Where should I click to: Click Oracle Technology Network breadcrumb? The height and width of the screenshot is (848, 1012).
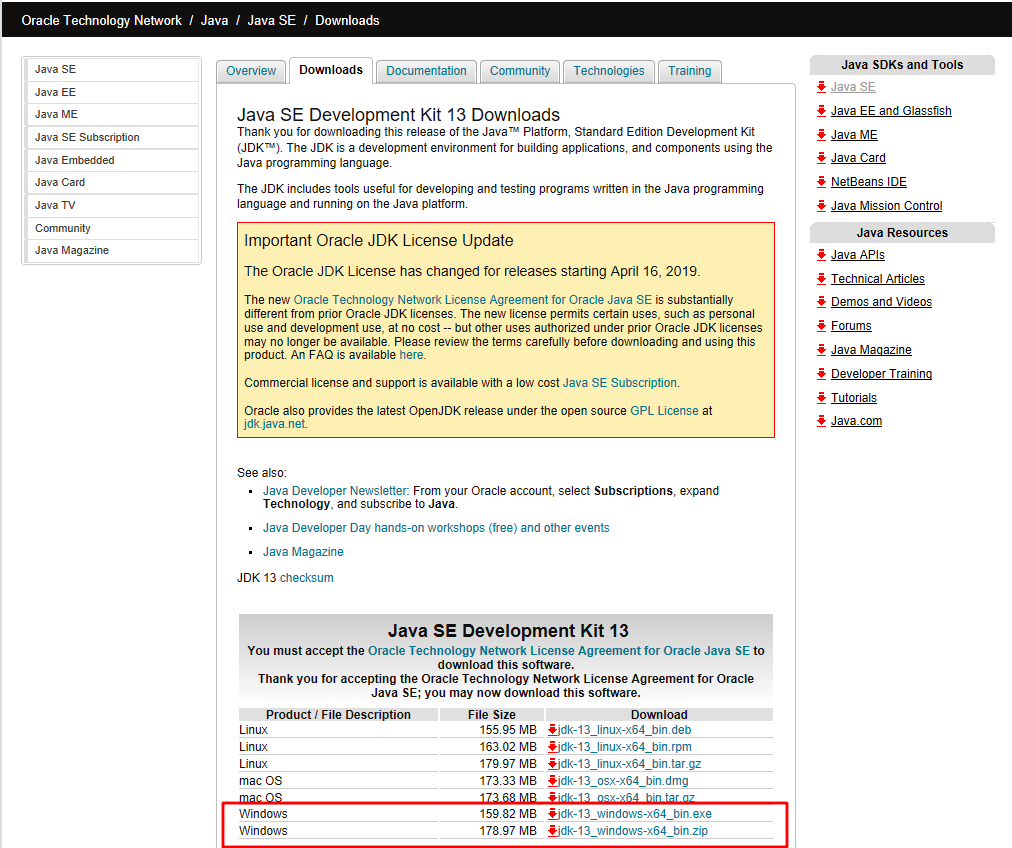101,21
